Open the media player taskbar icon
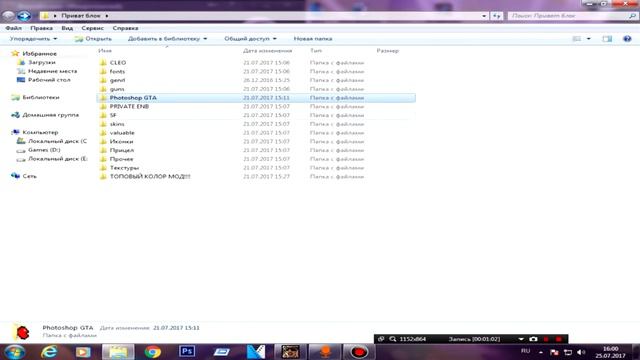Viewport: 640px width, 360px height. [x=83, y=352]
